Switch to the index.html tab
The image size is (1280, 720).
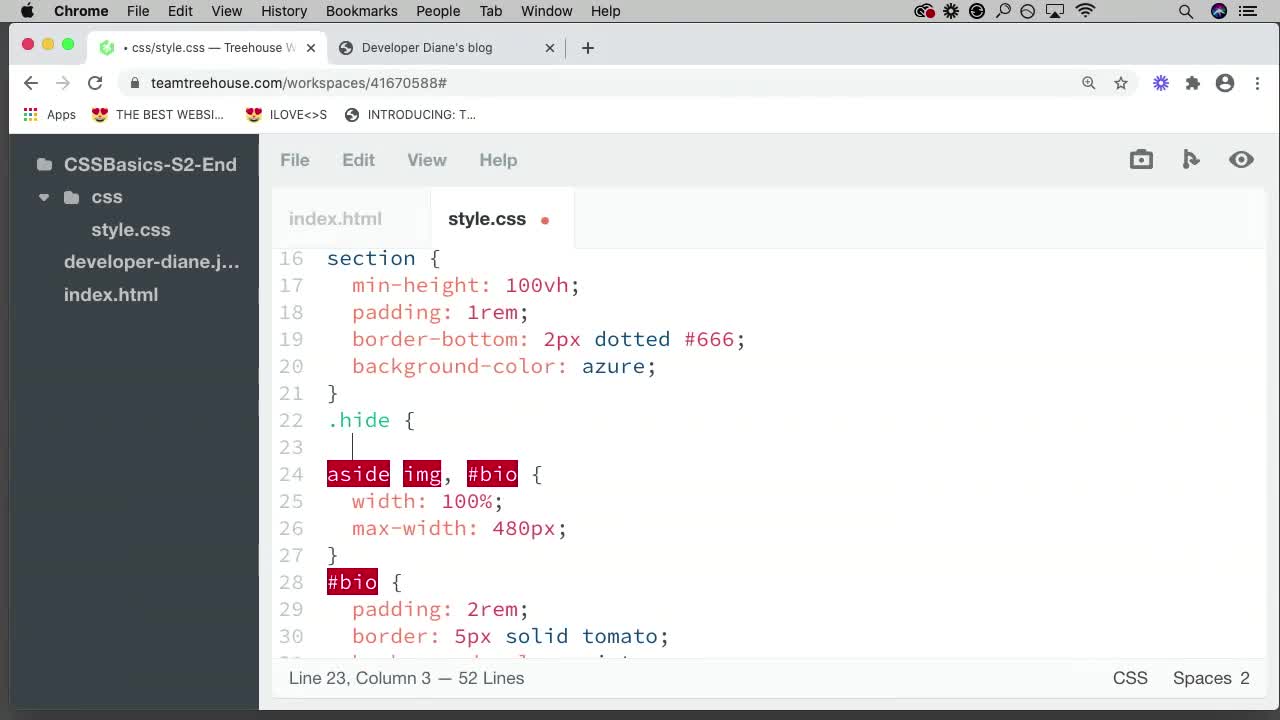click(335, 218)
